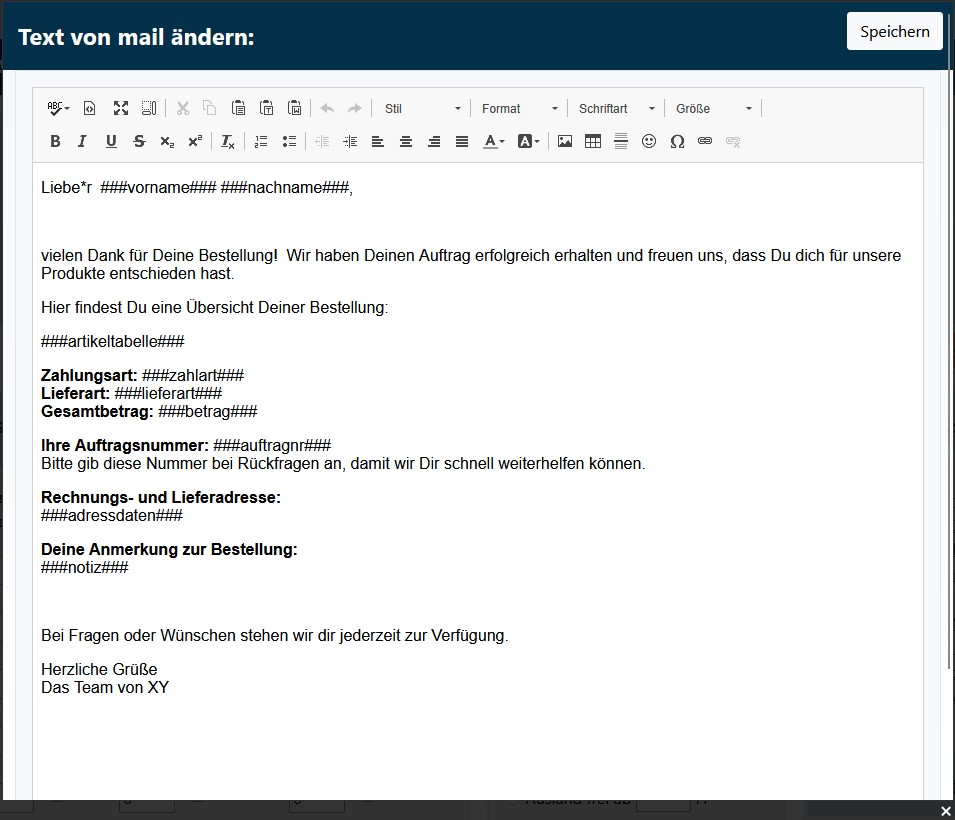
Task: Open the Größe font size menu
Action: [713, 108]
